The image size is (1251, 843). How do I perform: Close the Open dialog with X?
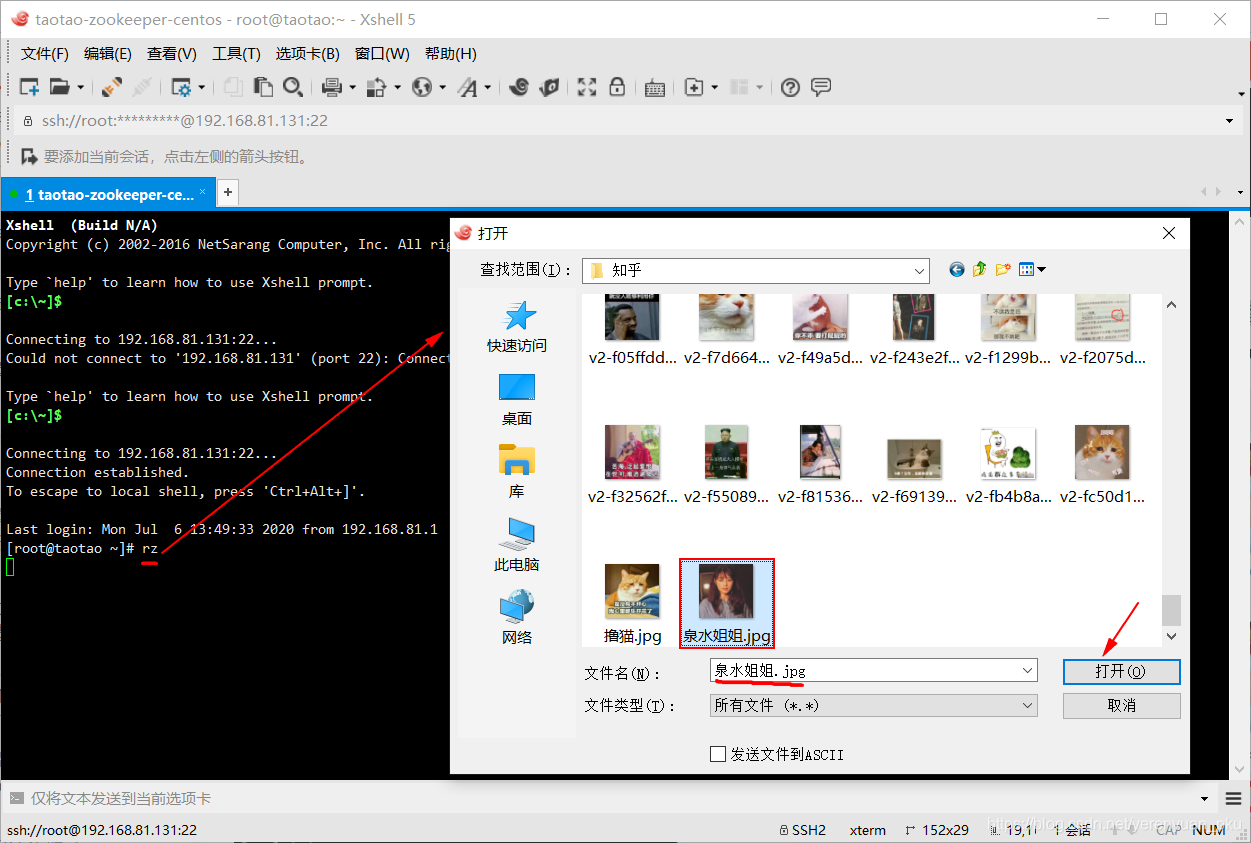coord(1169,233)
